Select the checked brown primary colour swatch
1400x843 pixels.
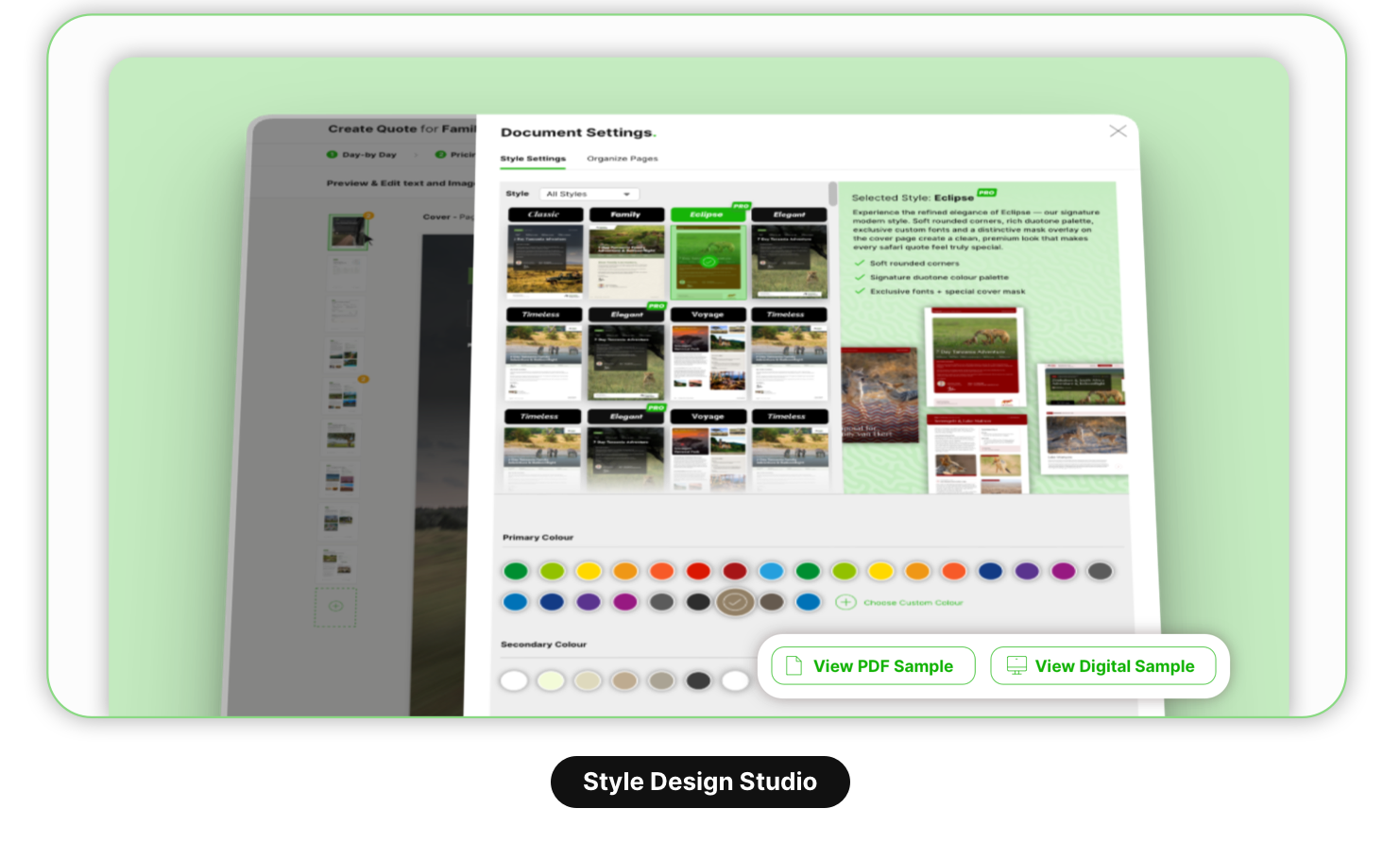click(x=735, y=602)
